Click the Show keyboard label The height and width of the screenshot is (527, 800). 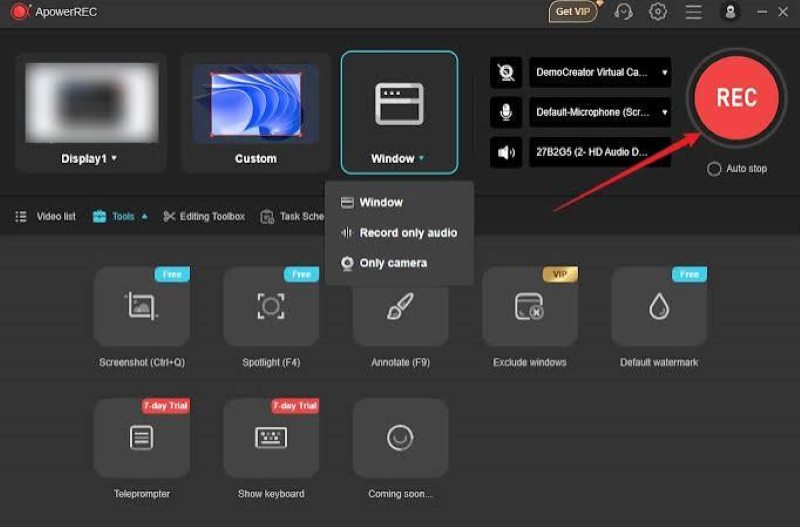point(271,494)
